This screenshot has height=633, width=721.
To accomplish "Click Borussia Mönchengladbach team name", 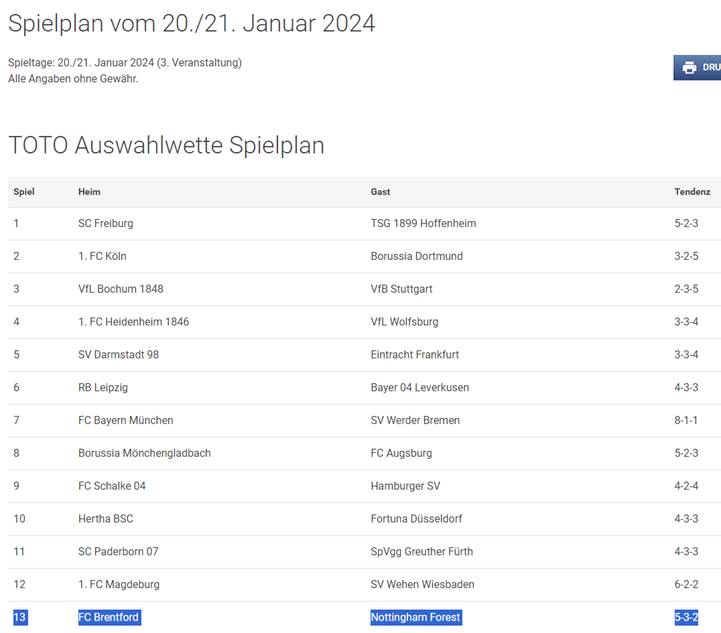I will point(144,453).
